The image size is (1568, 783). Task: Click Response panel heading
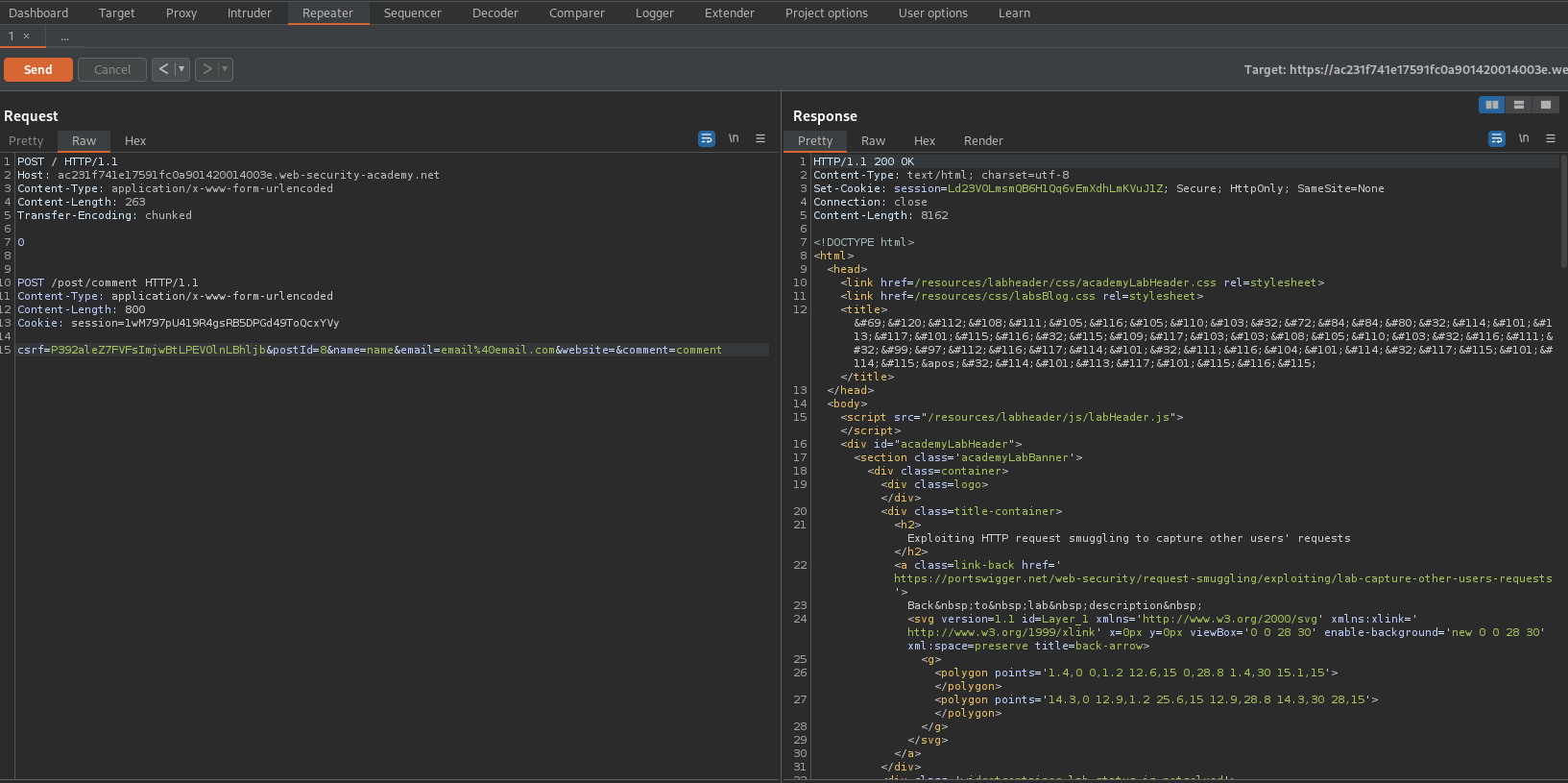825,116
